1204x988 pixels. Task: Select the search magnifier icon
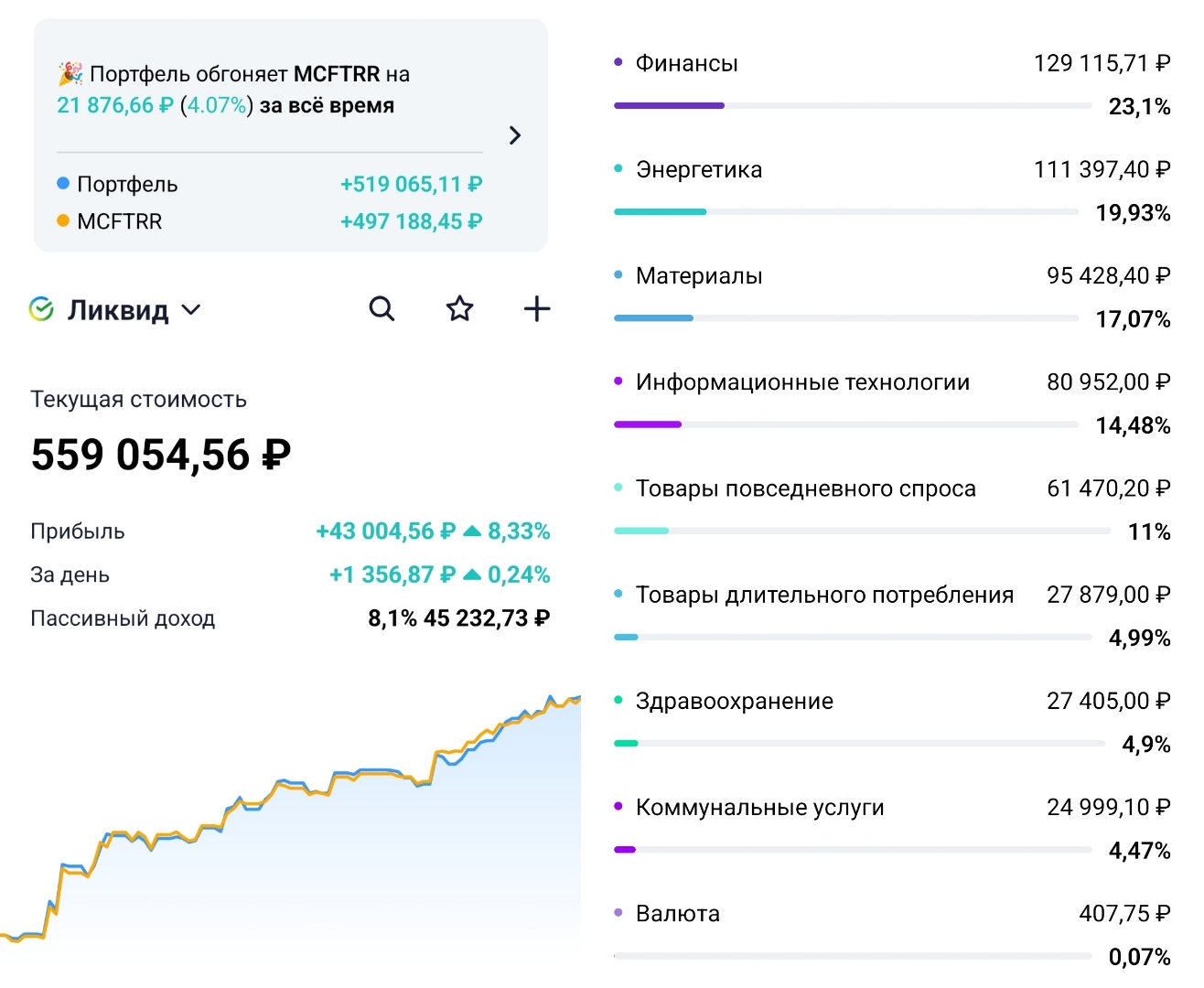click(382, 308)
